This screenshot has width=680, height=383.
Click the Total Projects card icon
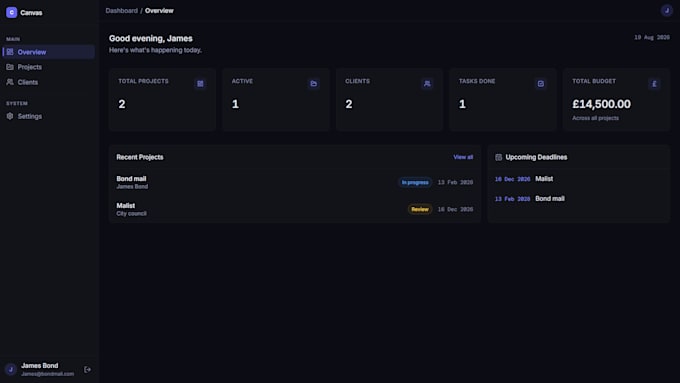click(200, 84)
